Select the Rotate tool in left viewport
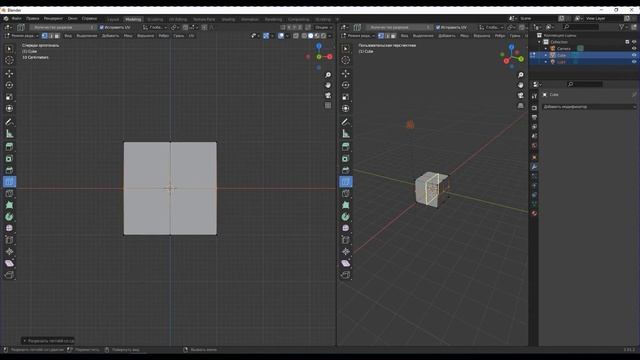The width and height of the screenshot is (640, 360). coord(9,85)
